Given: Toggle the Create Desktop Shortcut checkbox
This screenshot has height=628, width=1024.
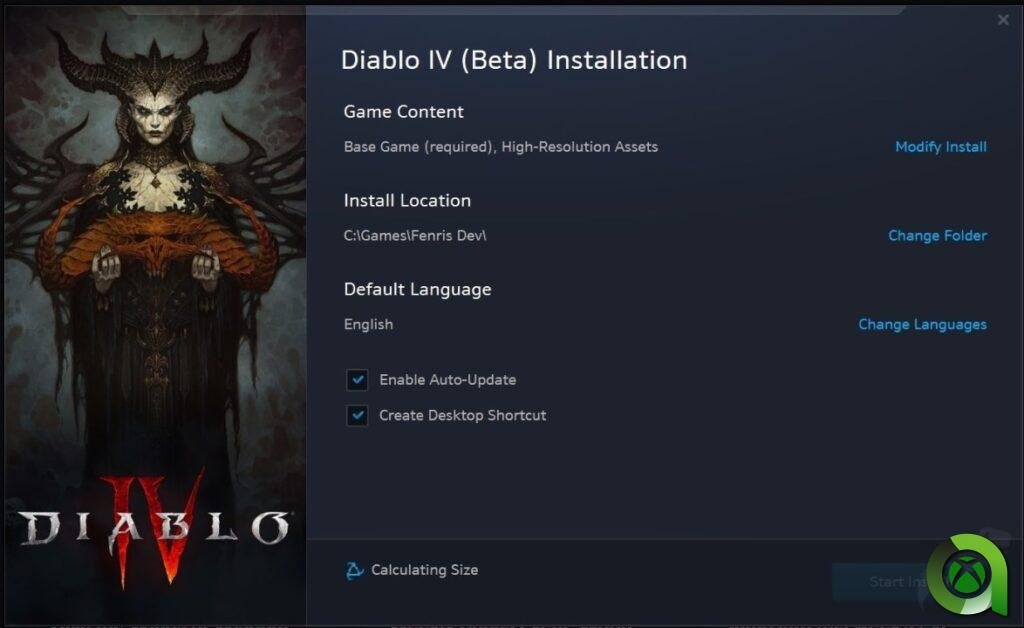Looking at the screenshot, I should coord(357,415).
